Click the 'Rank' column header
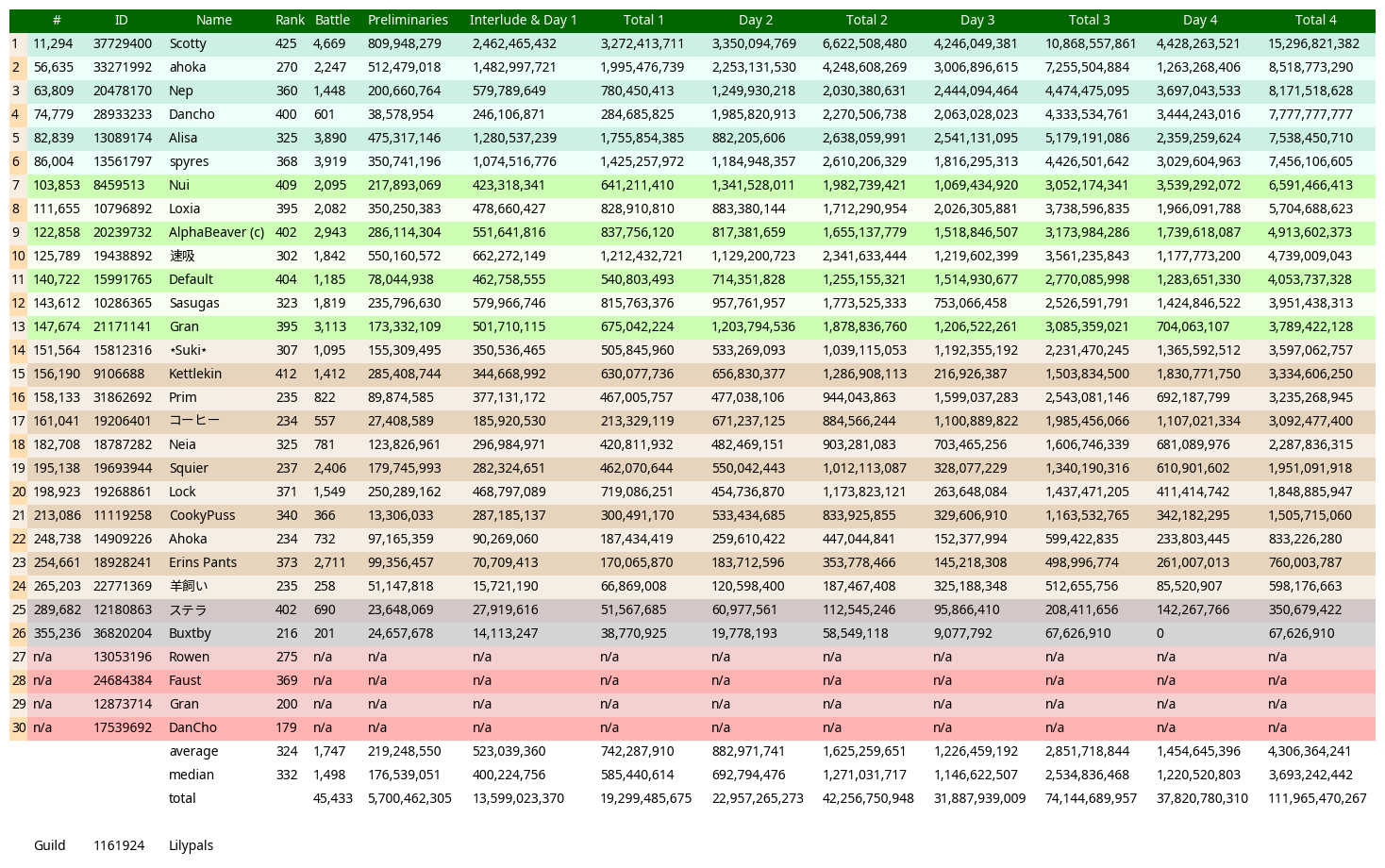 coord(290,20)
